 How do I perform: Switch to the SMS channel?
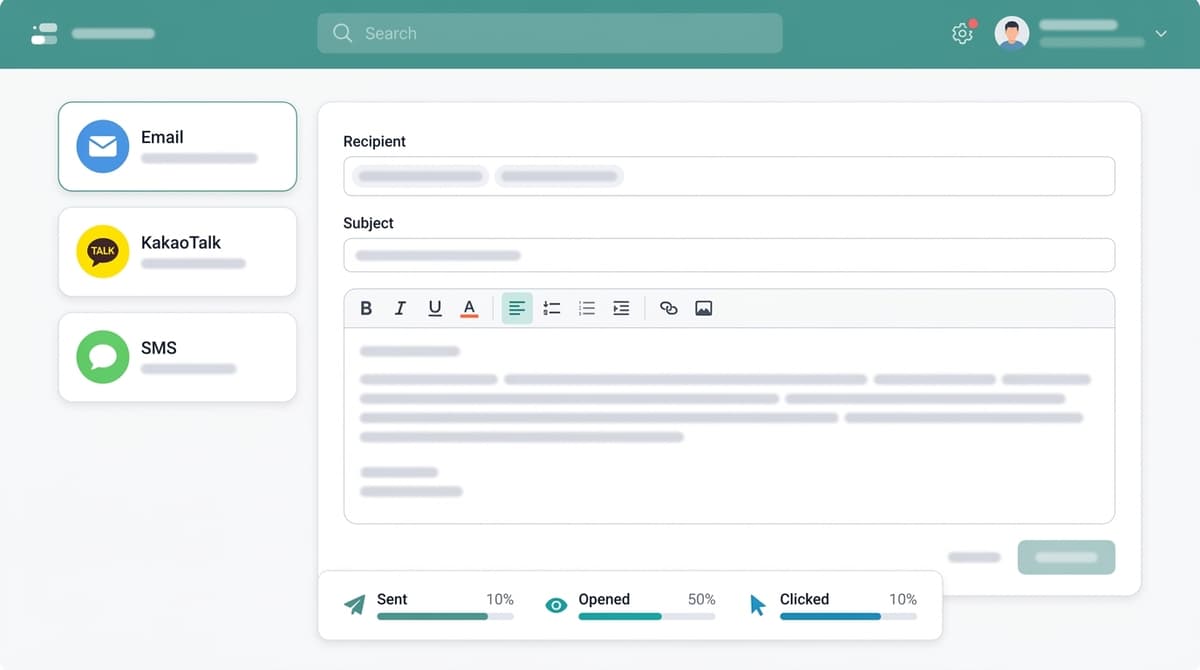click(177, 357)
